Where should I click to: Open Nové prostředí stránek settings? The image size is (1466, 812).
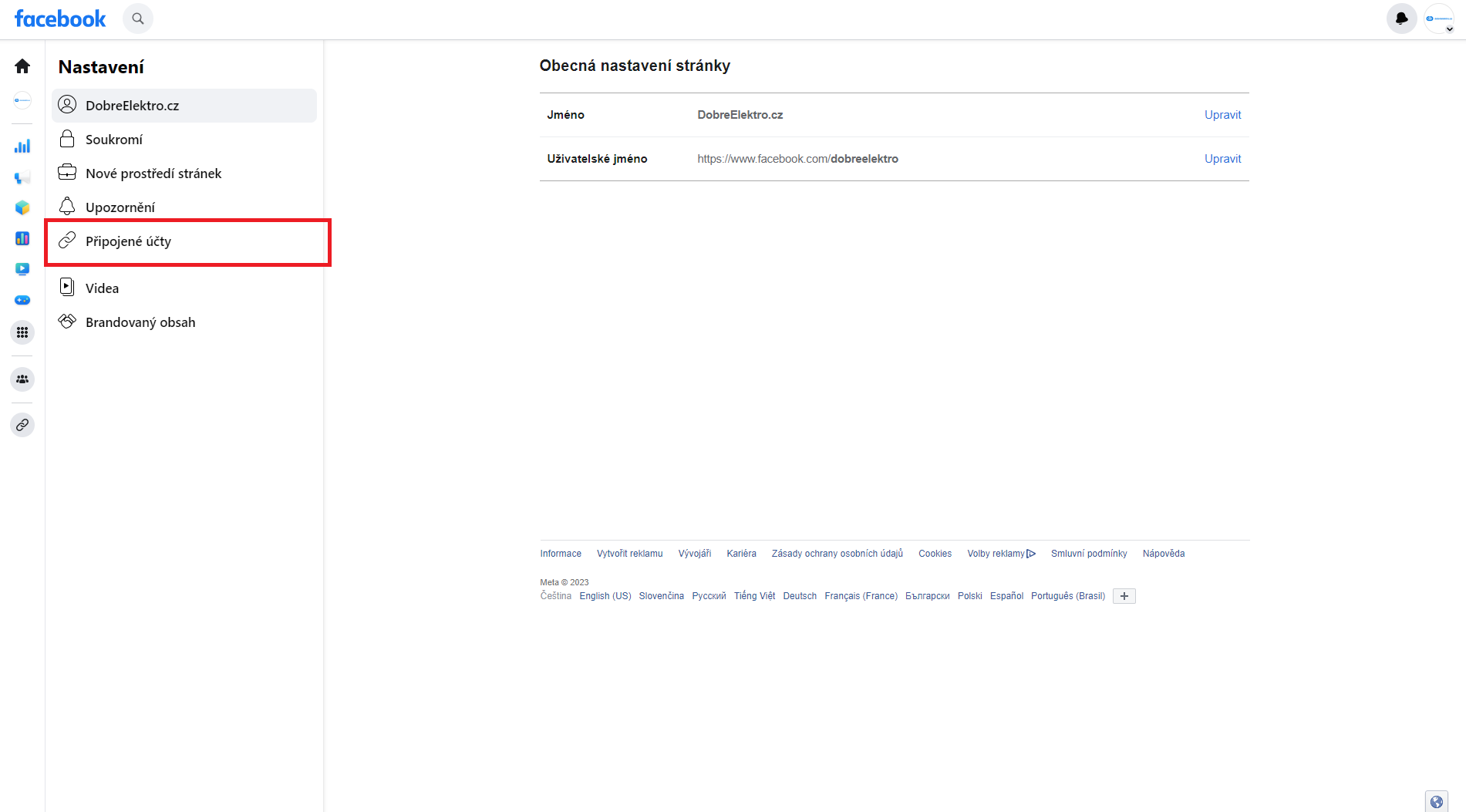[184, 174]
